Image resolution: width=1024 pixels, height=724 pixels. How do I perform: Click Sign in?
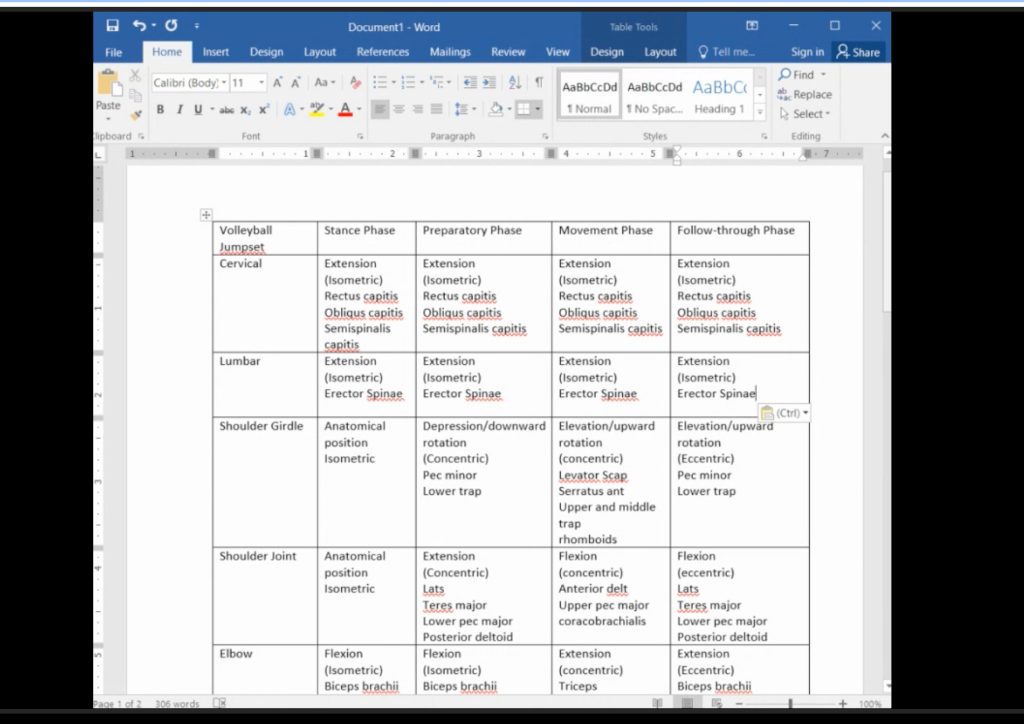click(x=807, y=52)
